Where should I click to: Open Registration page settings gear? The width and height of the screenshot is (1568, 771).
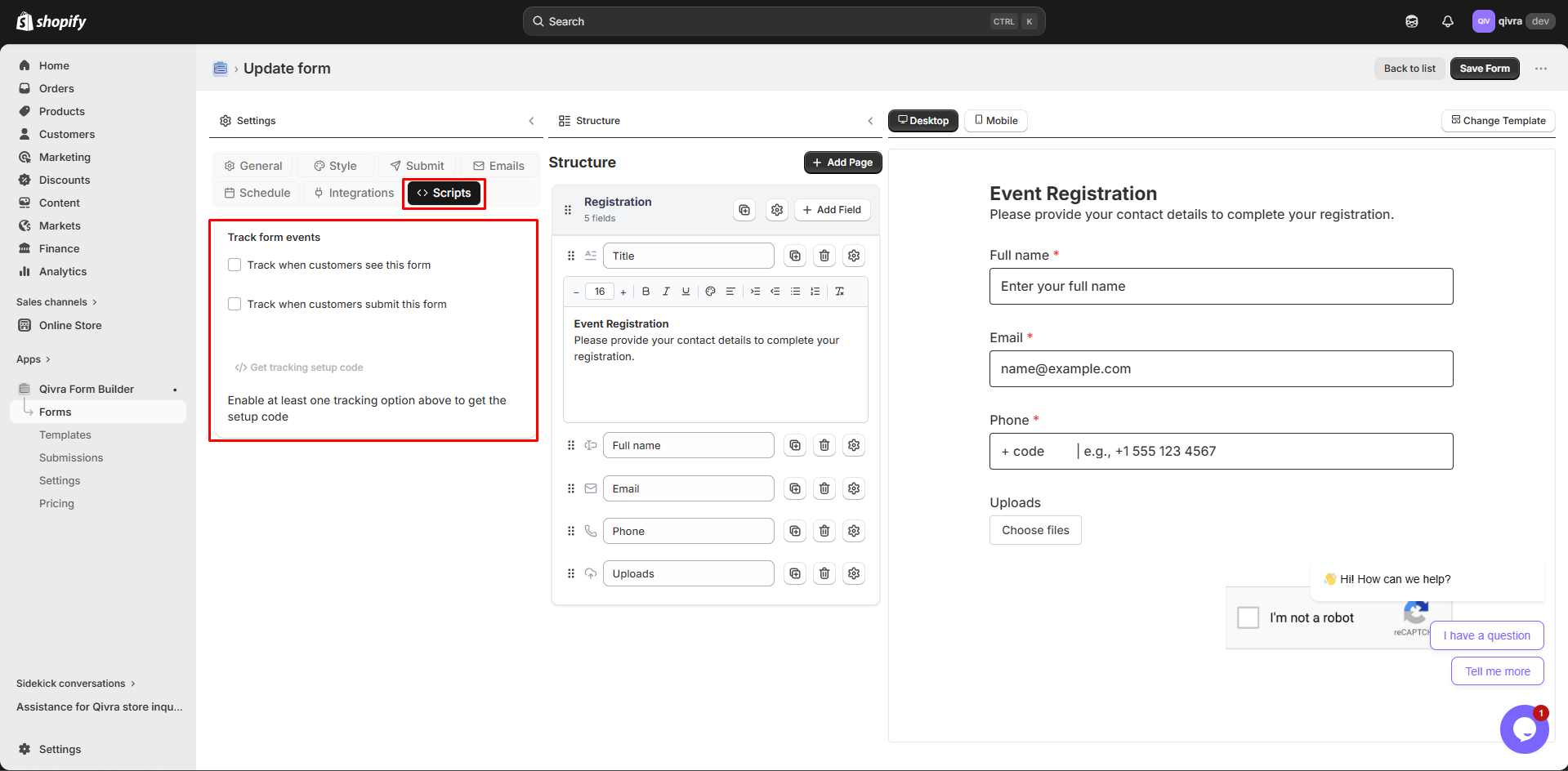(777, 210)
